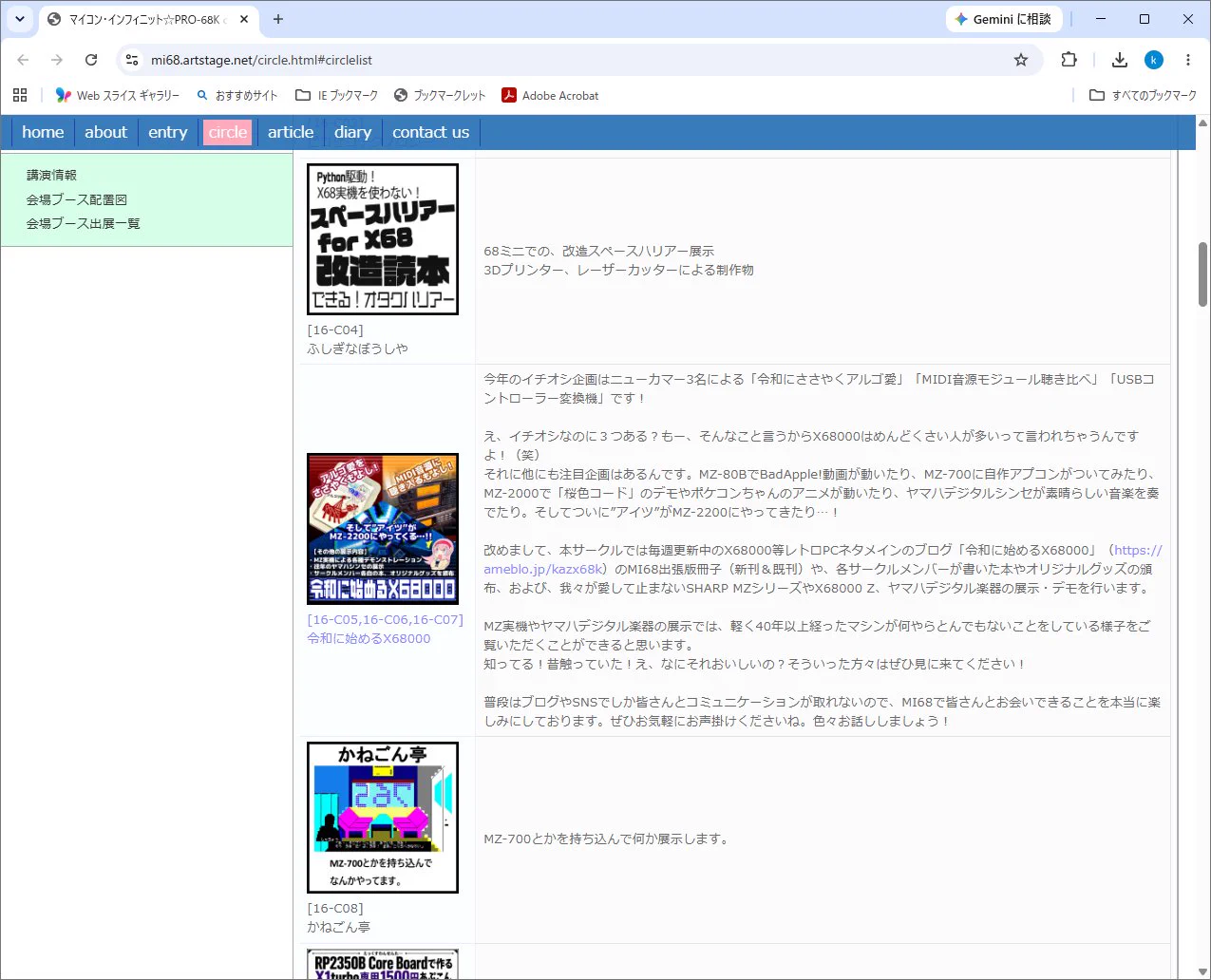Click the browser forward arrow
The image size is (1211, 980).
pos(57,60)
